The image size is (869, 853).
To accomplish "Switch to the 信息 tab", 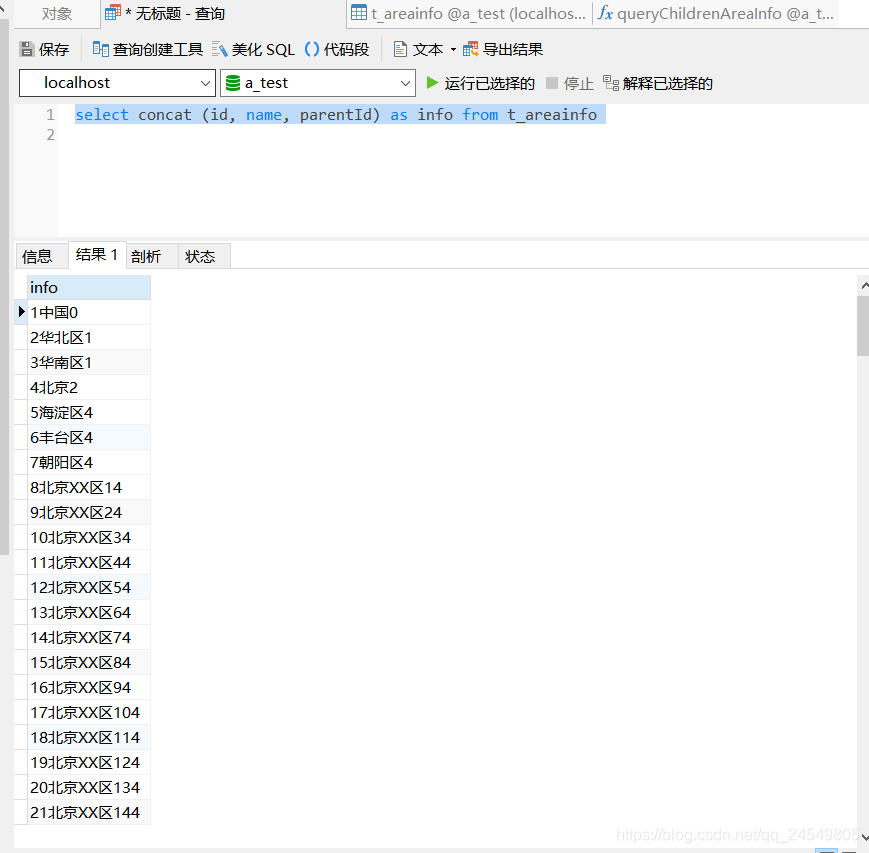I will [x=38, y=255].
